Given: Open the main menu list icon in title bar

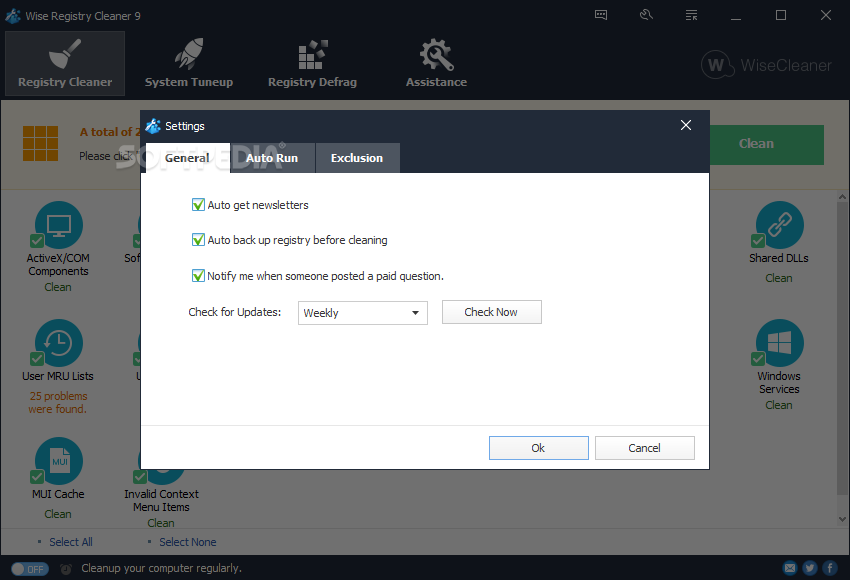Looking at the screenshot, I should pos(691,15).
